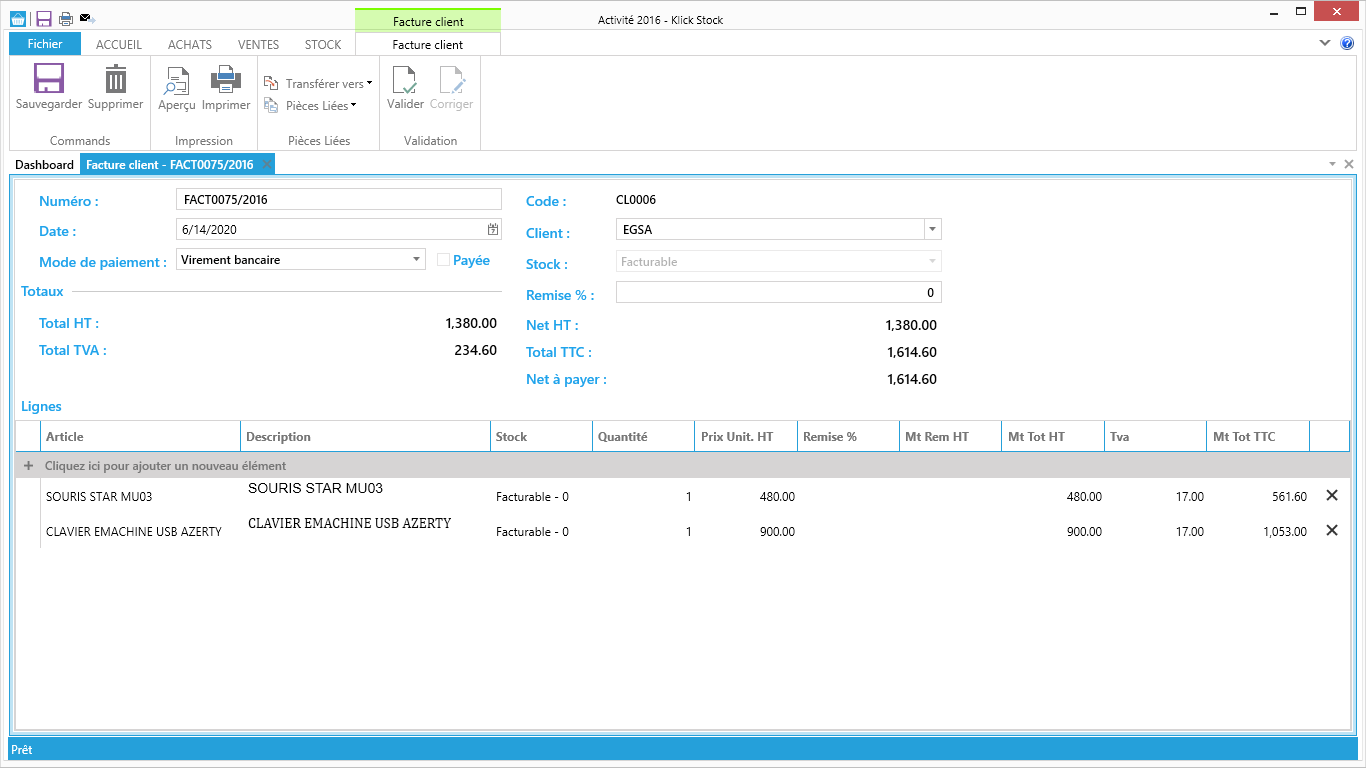Expand the Transférer vers menu
The height and width of the screenshot is (768, 1366).
pos(318,84)
